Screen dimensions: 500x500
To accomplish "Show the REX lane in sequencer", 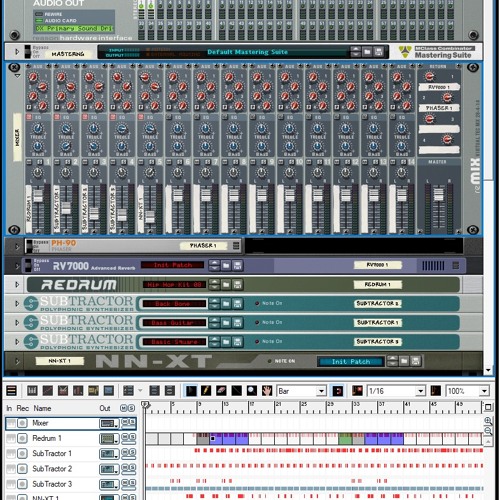I will coord(48,390).
